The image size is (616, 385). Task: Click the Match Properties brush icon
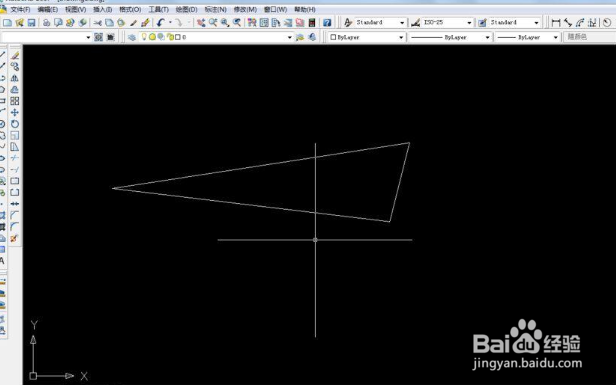click(x=133, y=23)
